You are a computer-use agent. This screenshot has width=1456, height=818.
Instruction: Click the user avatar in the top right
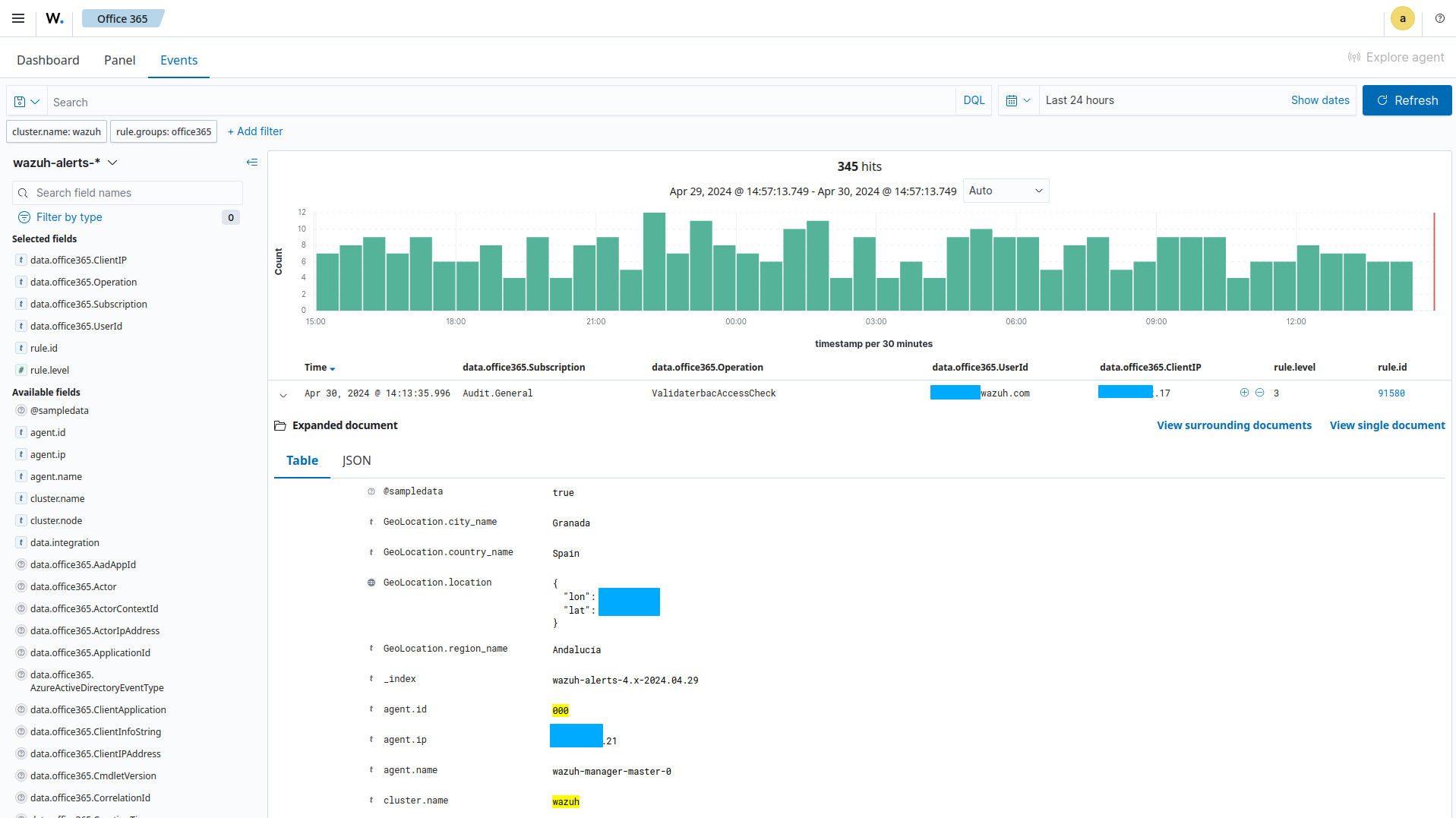[1402, 18]
